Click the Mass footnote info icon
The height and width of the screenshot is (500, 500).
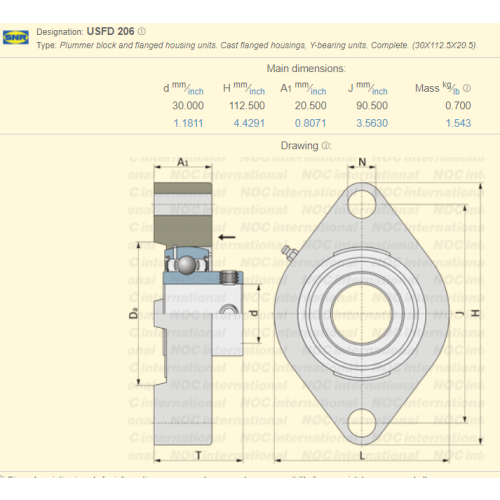pyautogui.click(x=467, y=88)
